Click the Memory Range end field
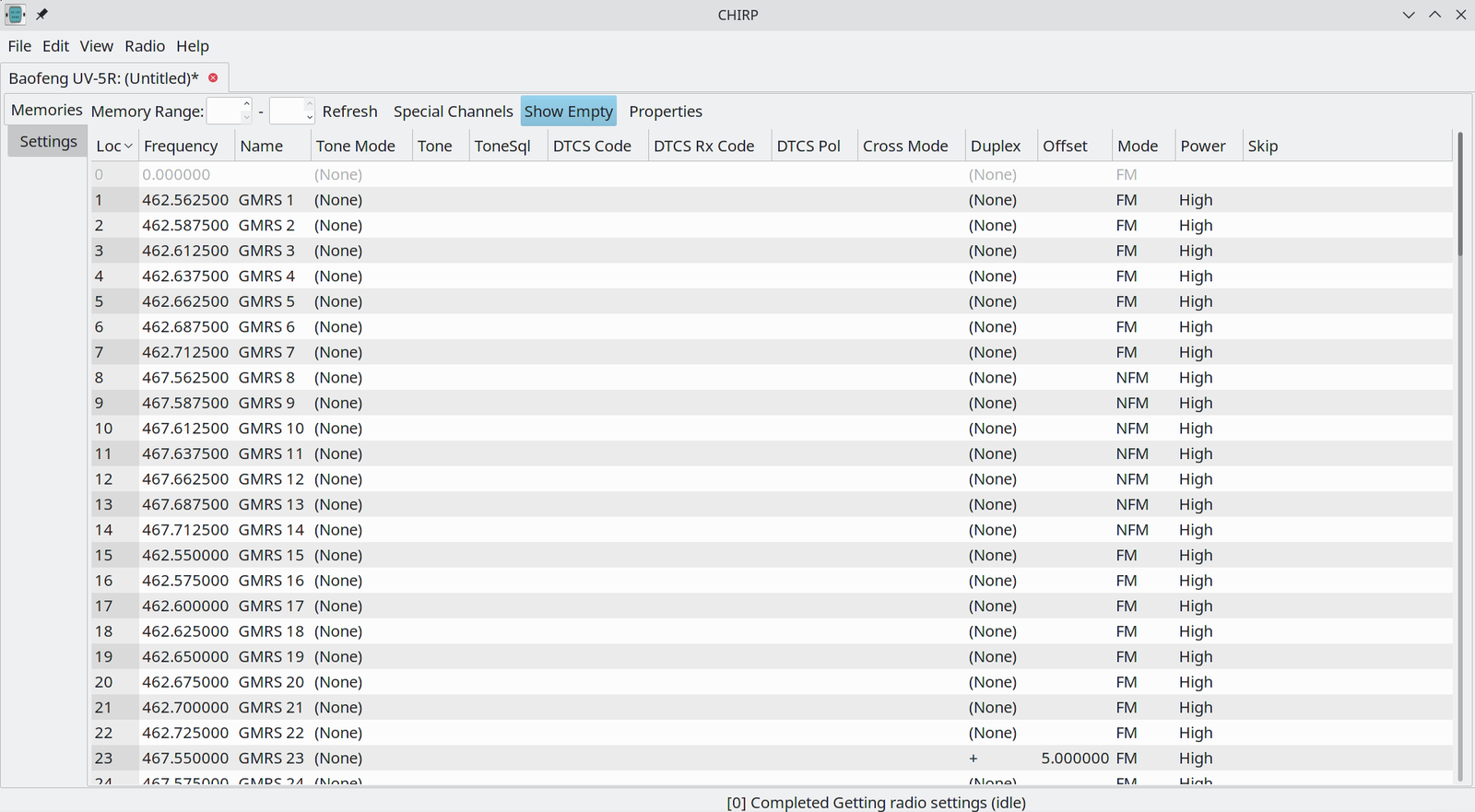Screen dimensions: 1475x812 click(287, 112)
